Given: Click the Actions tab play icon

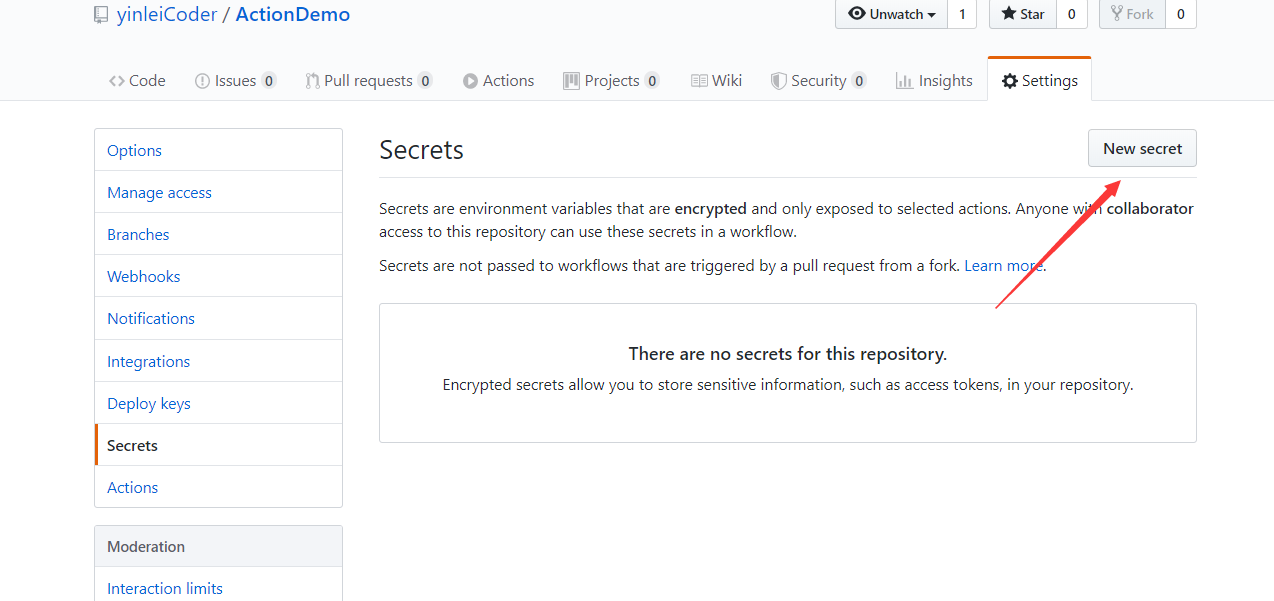Looking at the screenshot, I should [x=470, y=81].
